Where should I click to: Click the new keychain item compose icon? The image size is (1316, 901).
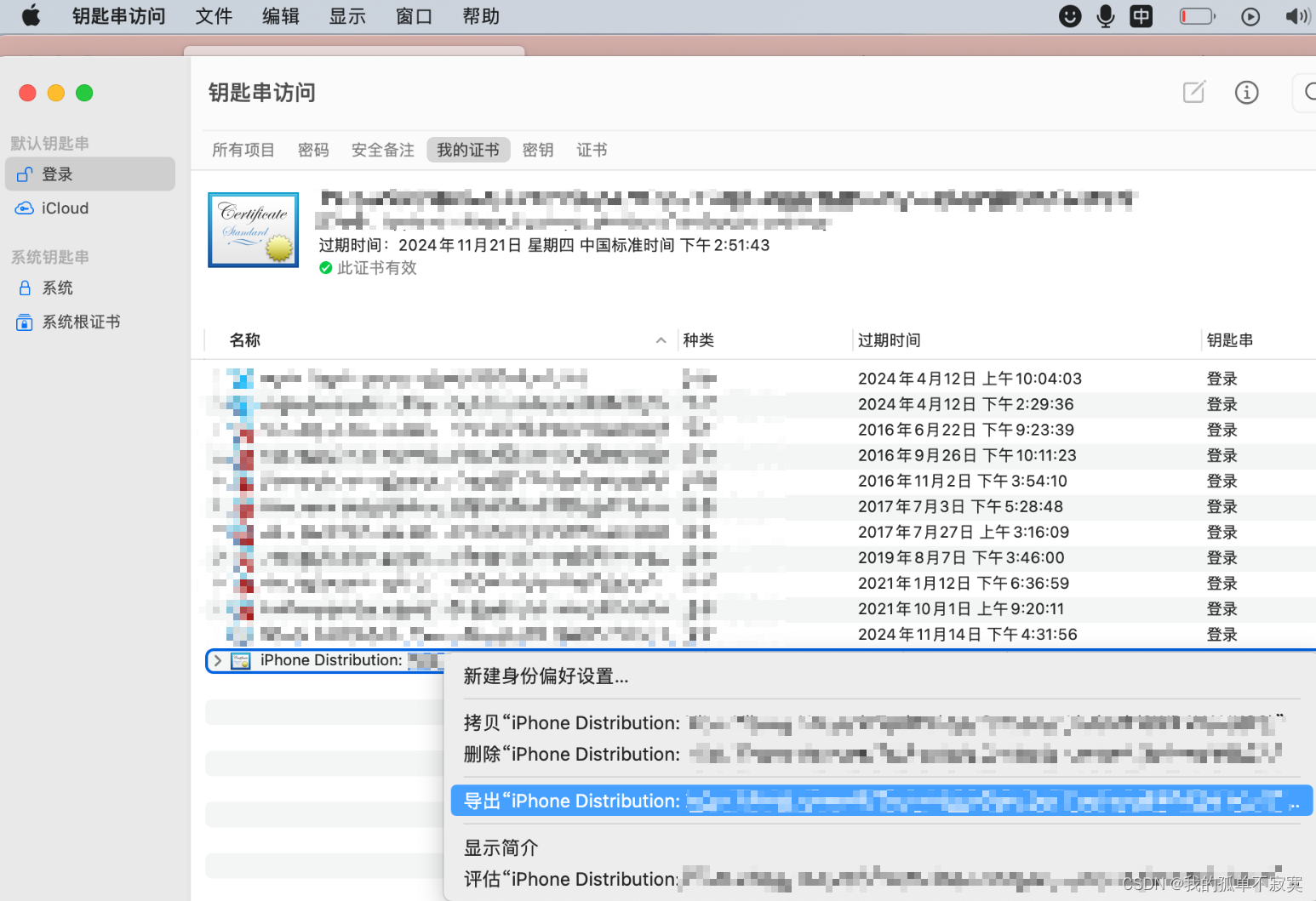point(1194,92)
